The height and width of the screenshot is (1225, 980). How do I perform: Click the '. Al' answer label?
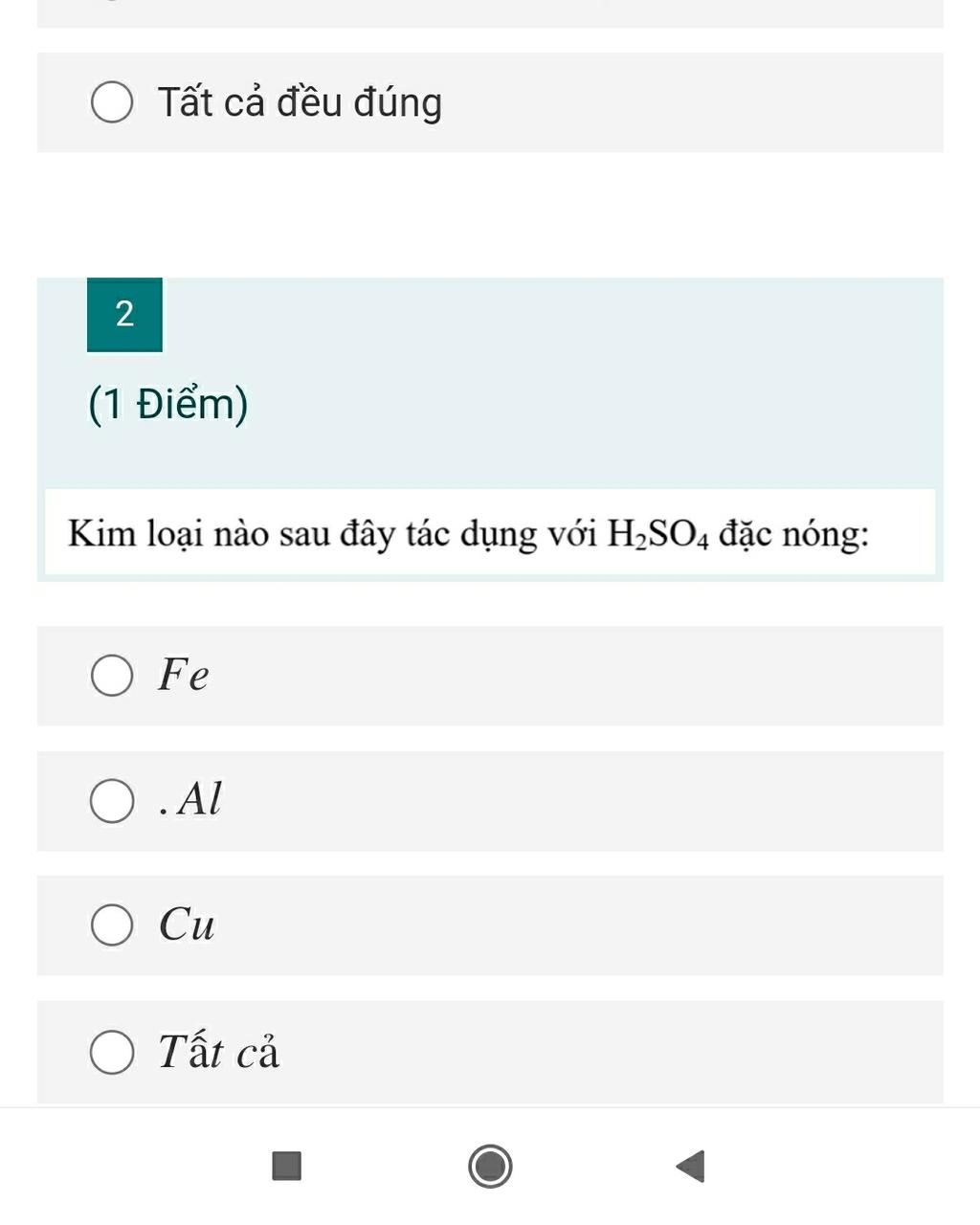point(191,799)
